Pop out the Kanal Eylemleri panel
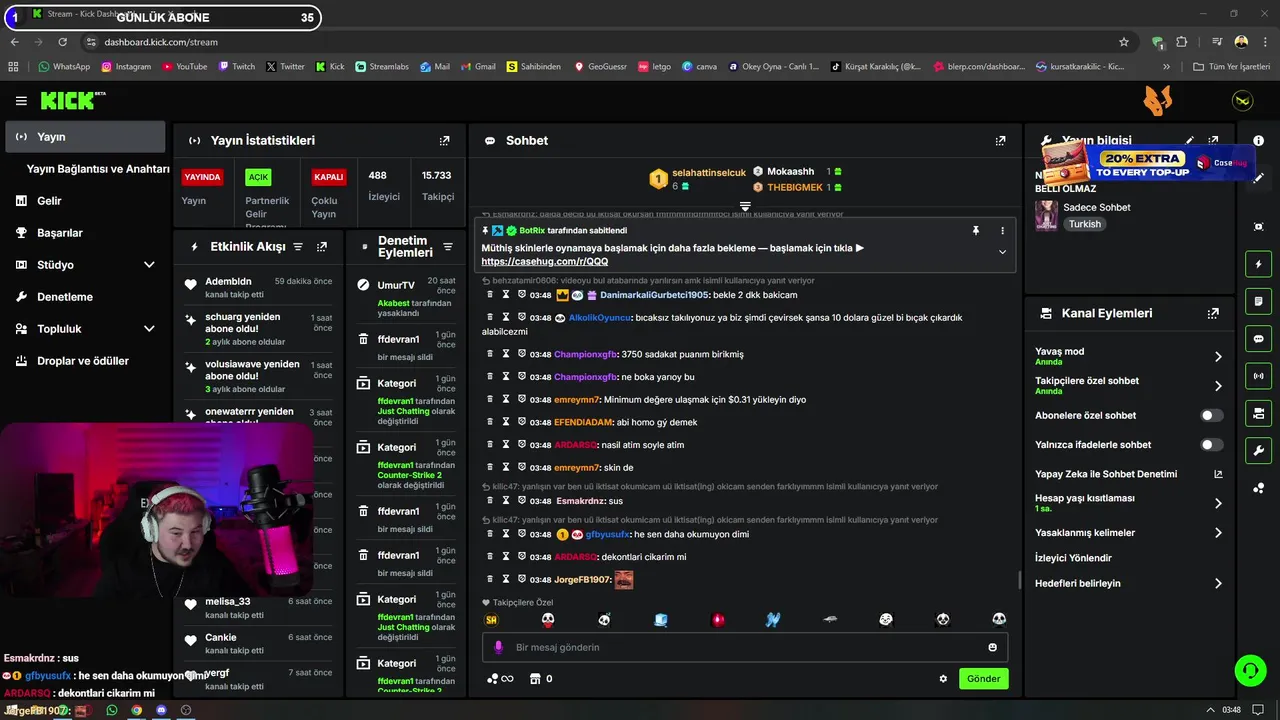 tap(1213, 313)
